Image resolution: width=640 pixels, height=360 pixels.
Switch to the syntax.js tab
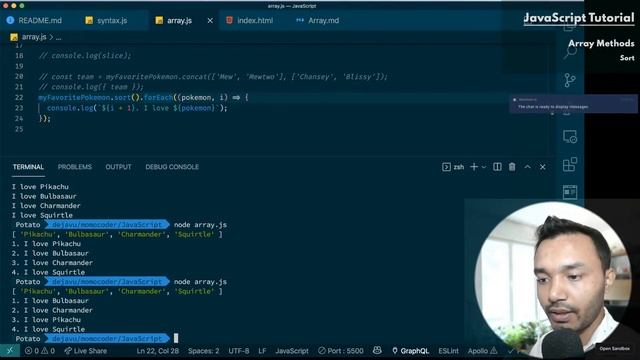click(107, 20)
